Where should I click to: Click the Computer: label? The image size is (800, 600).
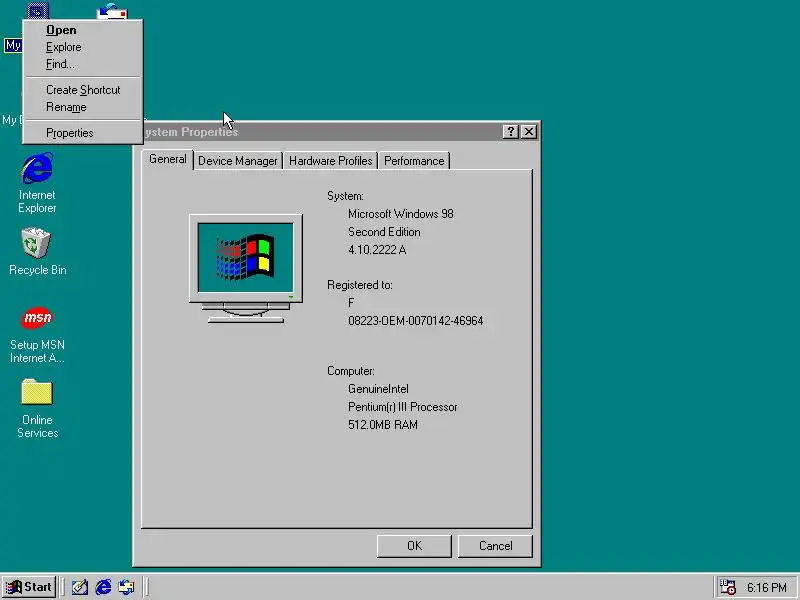pos(351,371)
